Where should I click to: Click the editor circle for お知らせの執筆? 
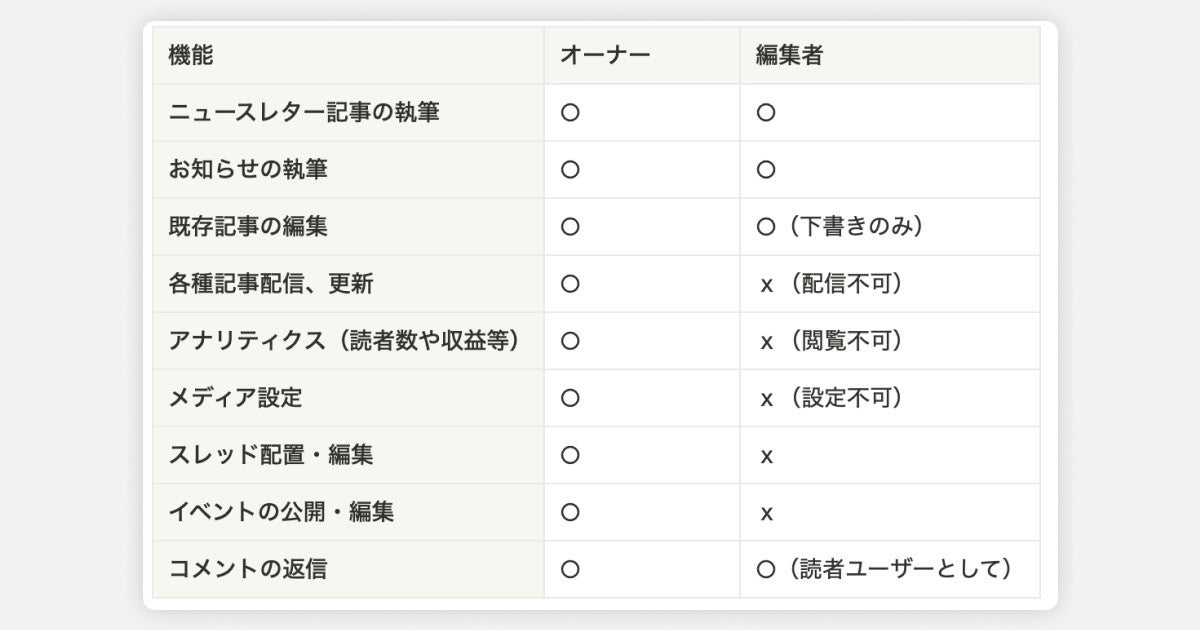pyautogui.click(x=766, y=170)
